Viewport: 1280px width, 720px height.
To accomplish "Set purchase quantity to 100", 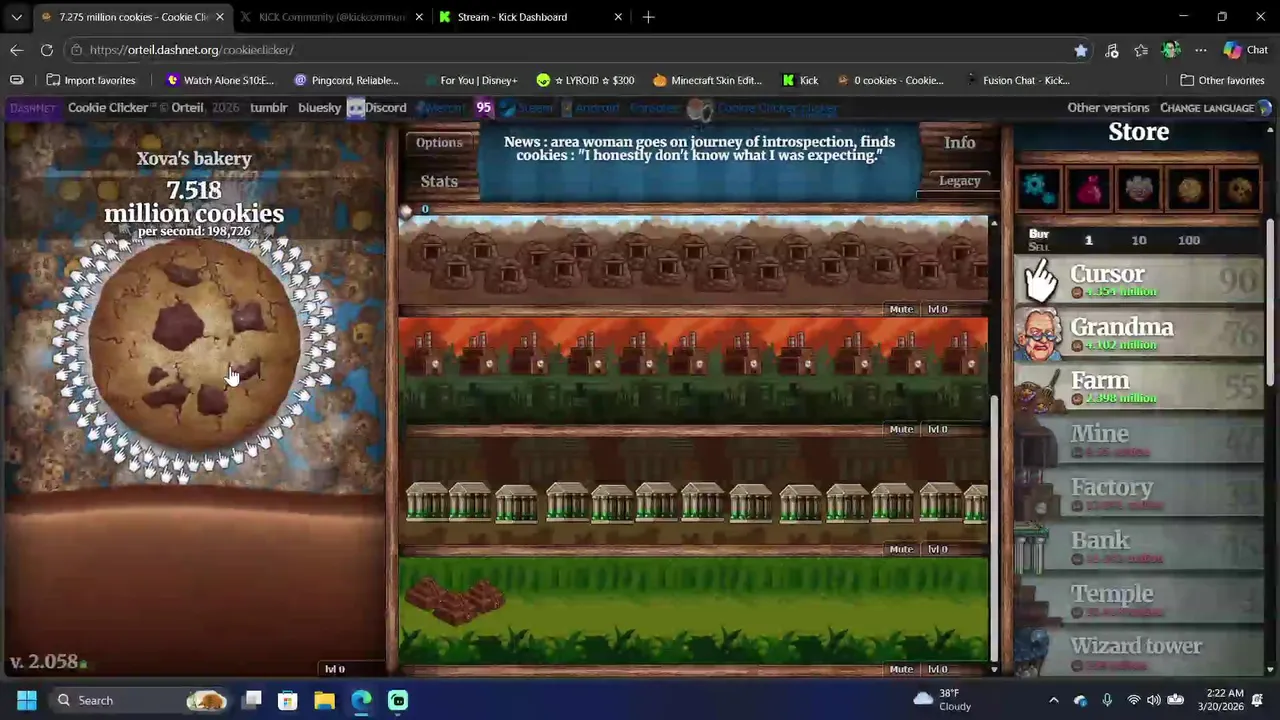I will pos(1189,240).
